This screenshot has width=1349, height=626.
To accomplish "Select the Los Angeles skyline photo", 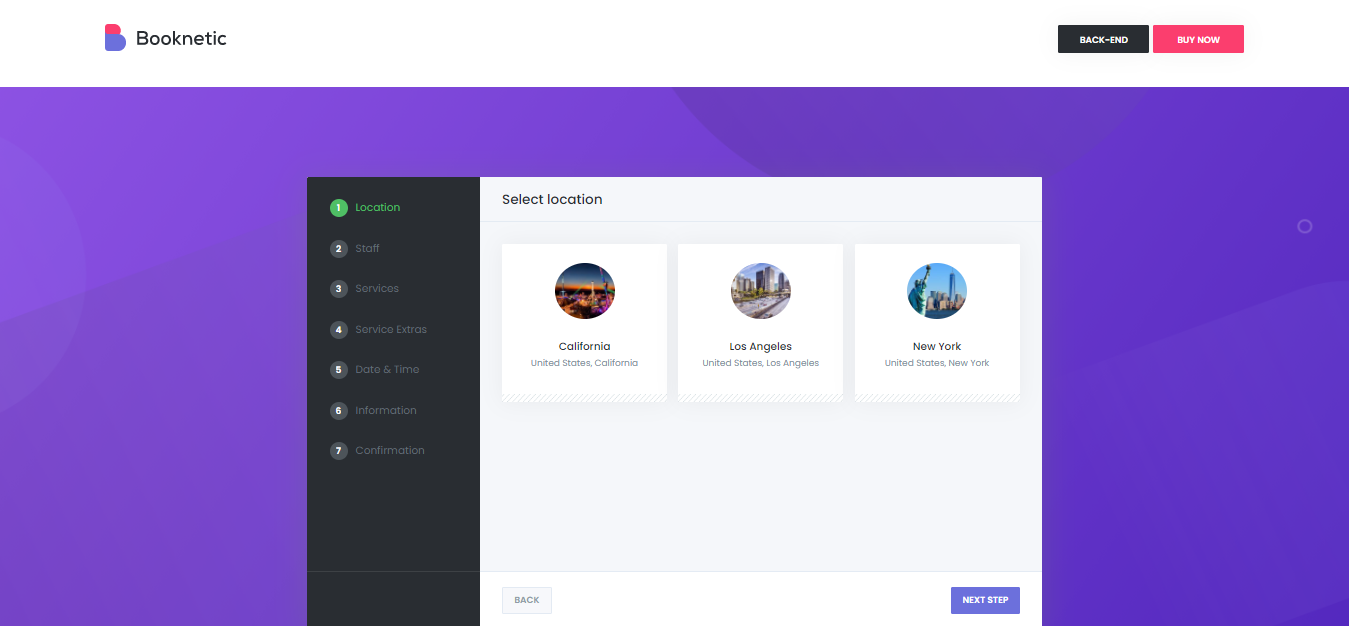I will coord(761,291).
